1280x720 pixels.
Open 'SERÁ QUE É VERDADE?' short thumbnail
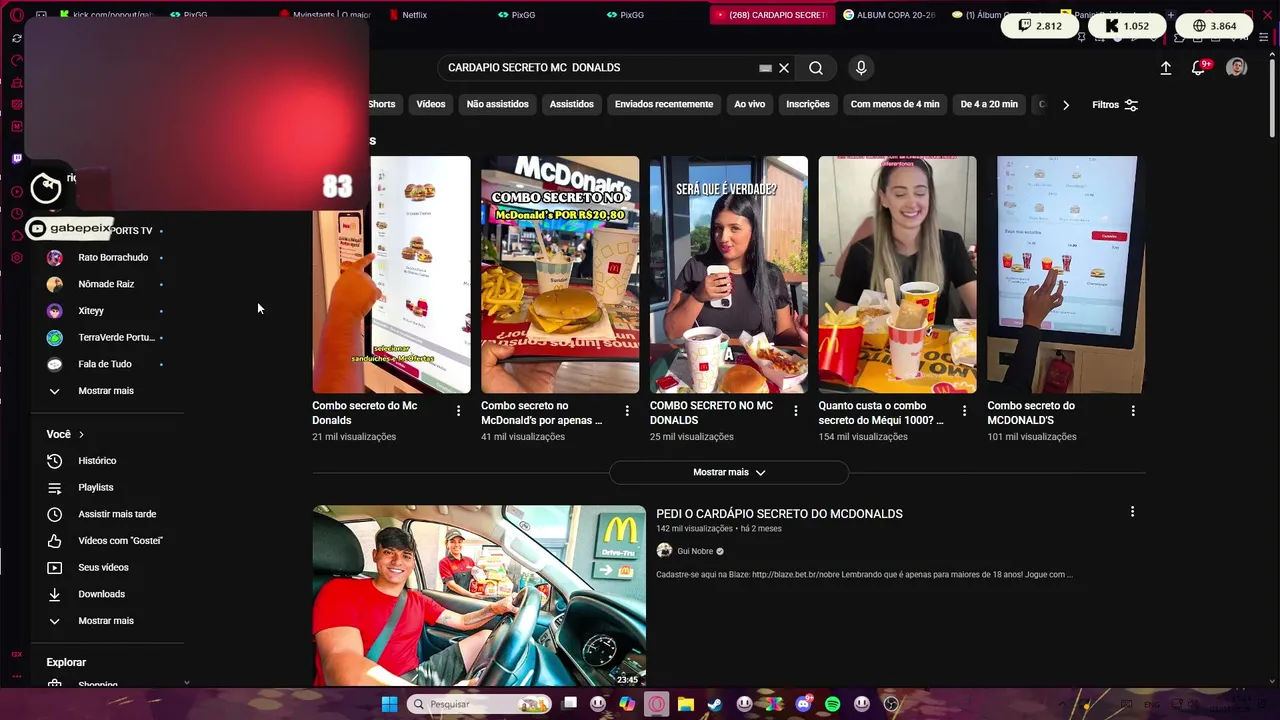[729, 274]
